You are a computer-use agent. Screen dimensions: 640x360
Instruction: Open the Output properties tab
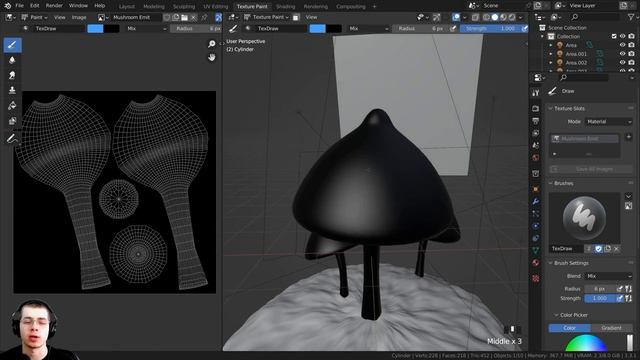point(536,121)
